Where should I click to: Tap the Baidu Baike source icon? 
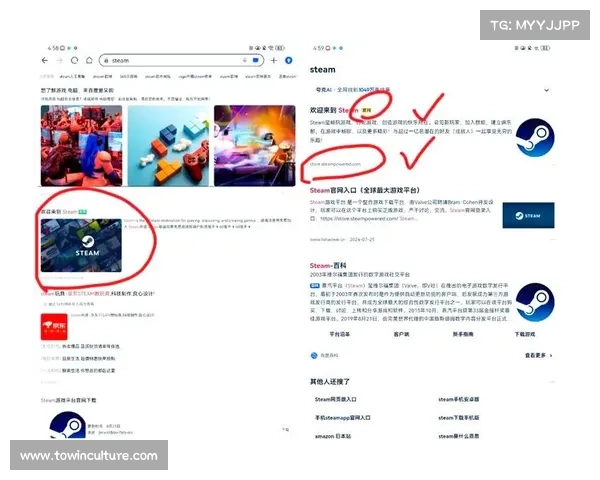click(314, 356)
